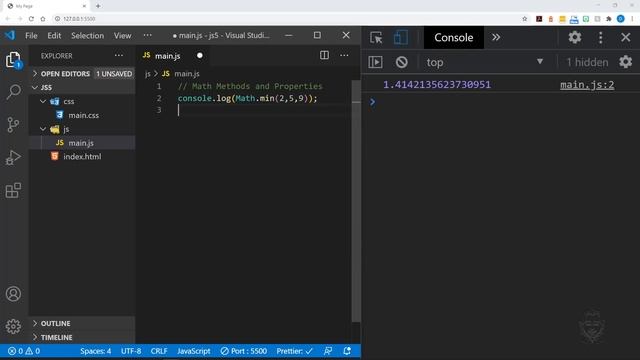Open index.html in the explorer
Image resolution: width=640 pixels, height=360 pixels.
coord(82,156)
